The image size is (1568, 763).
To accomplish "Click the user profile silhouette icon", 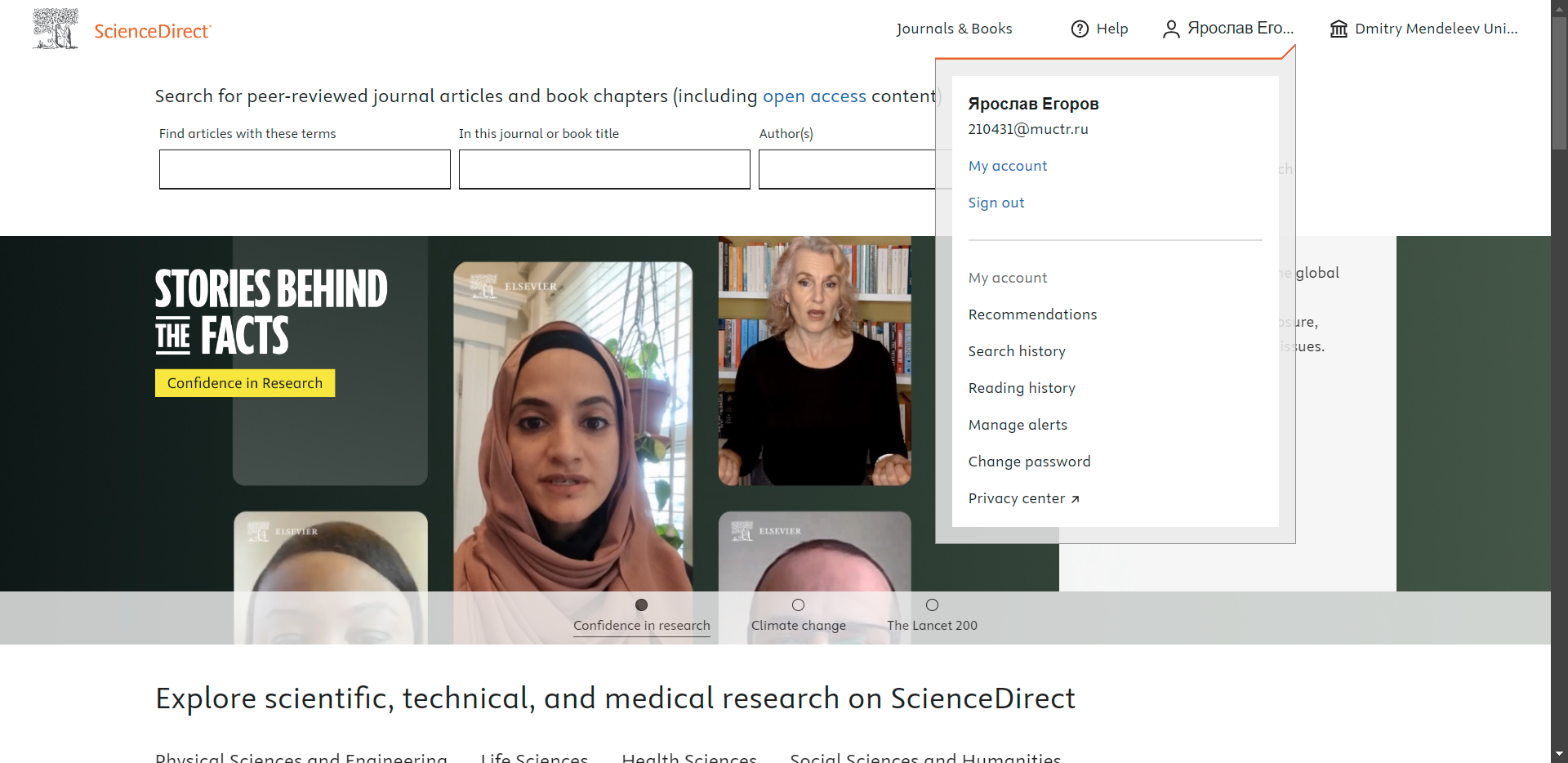I will tap(1171, 29).
